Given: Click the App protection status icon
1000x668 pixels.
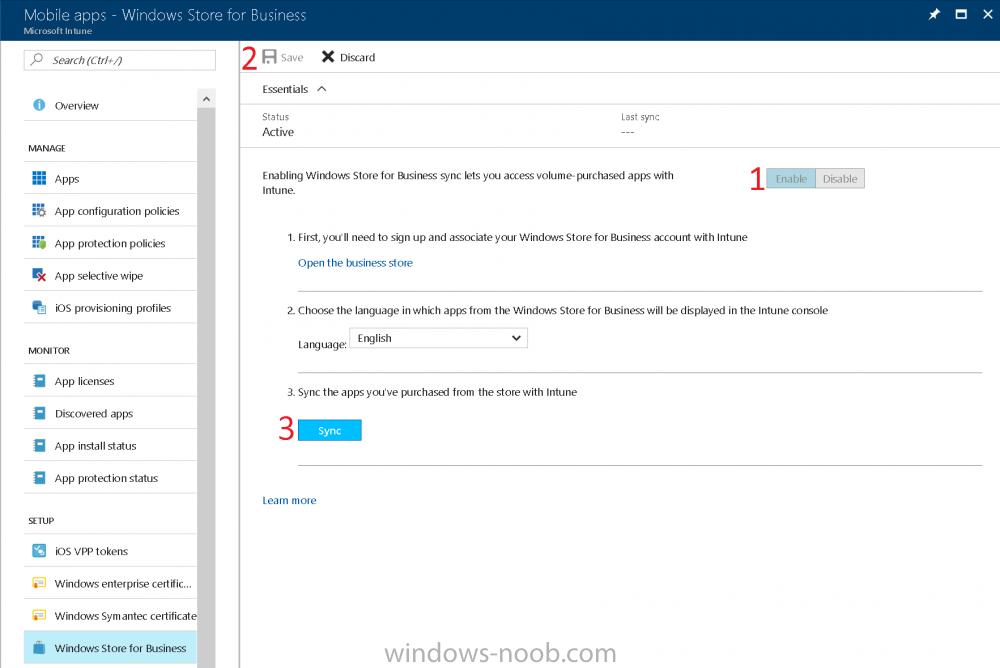Looking at the screenshot, I should point(39,477).
